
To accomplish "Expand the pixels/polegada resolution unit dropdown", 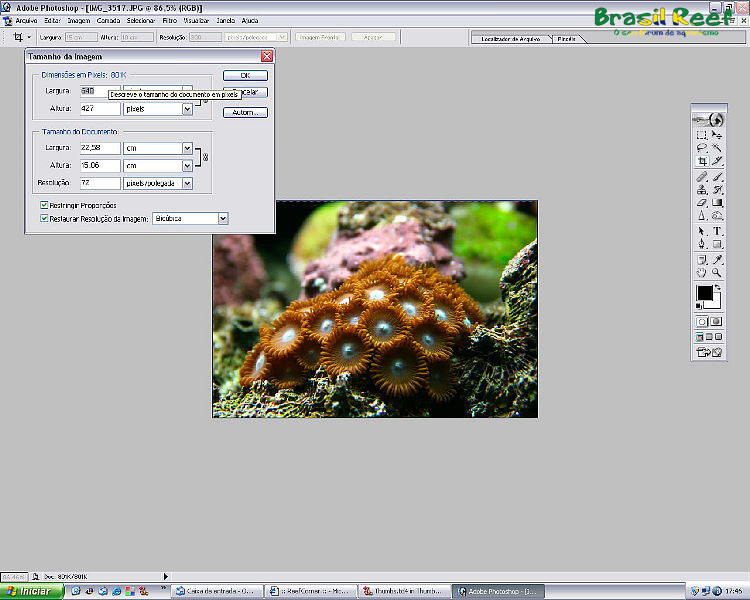I will pos(187,183).
